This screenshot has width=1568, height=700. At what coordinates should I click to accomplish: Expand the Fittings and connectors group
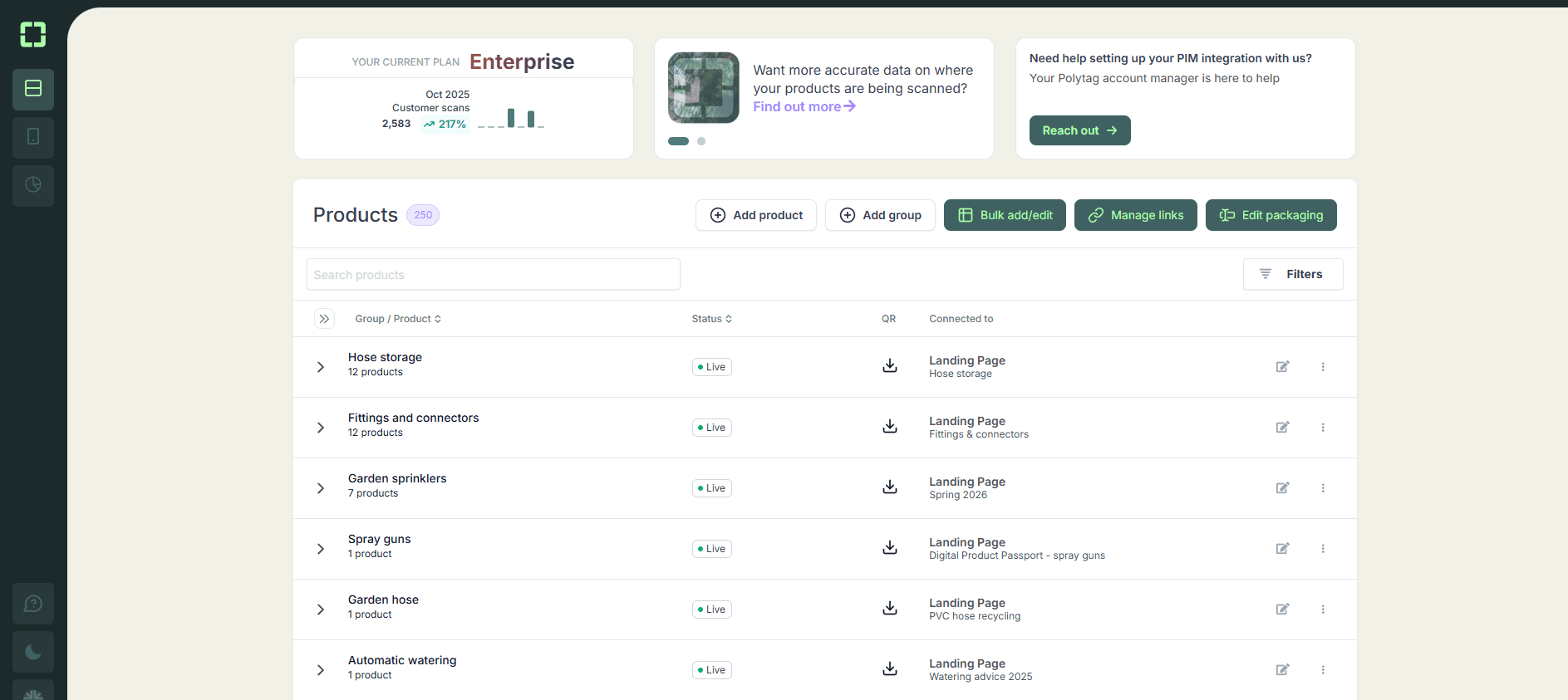[x=321, y=428]
